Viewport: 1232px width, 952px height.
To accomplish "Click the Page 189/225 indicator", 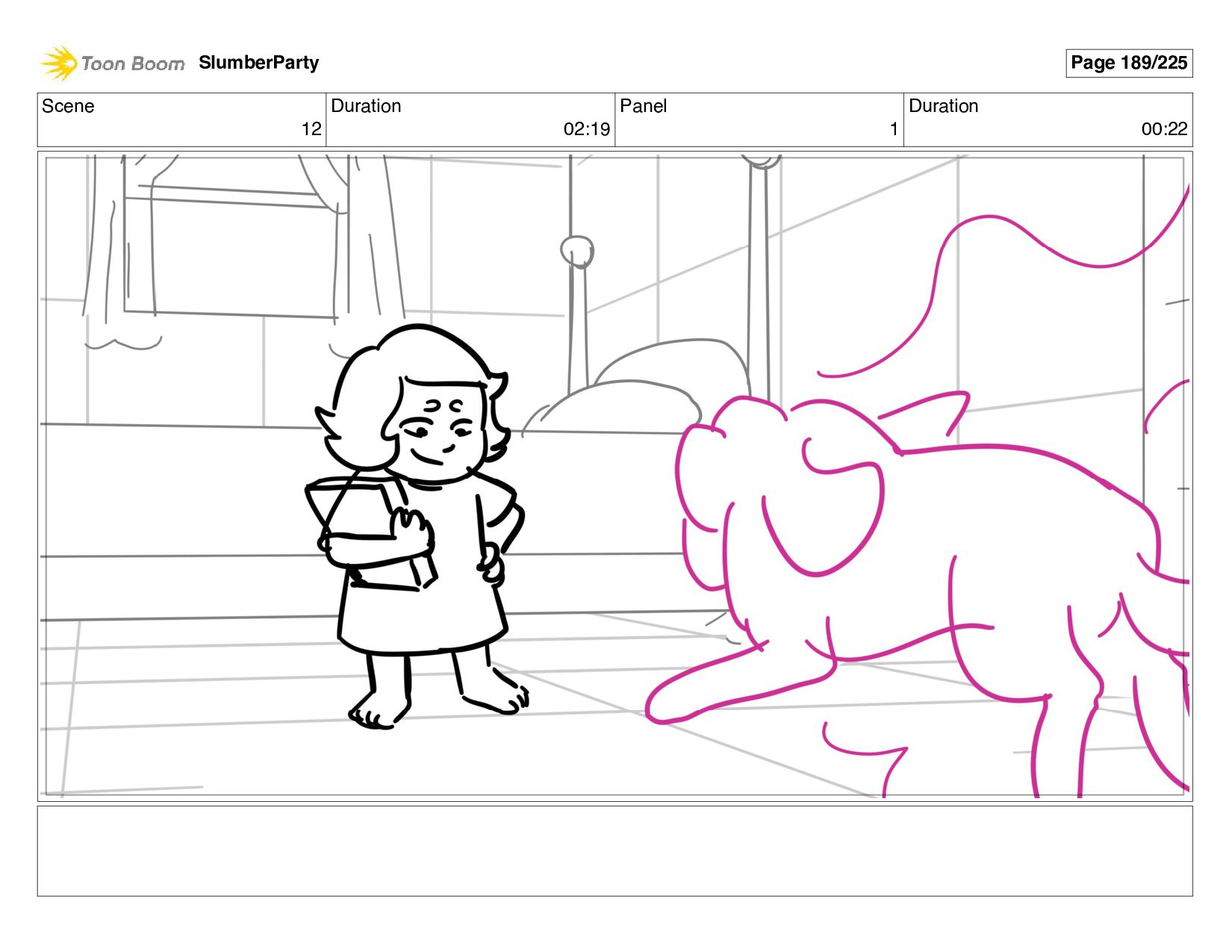I will tap(1128, 63).
